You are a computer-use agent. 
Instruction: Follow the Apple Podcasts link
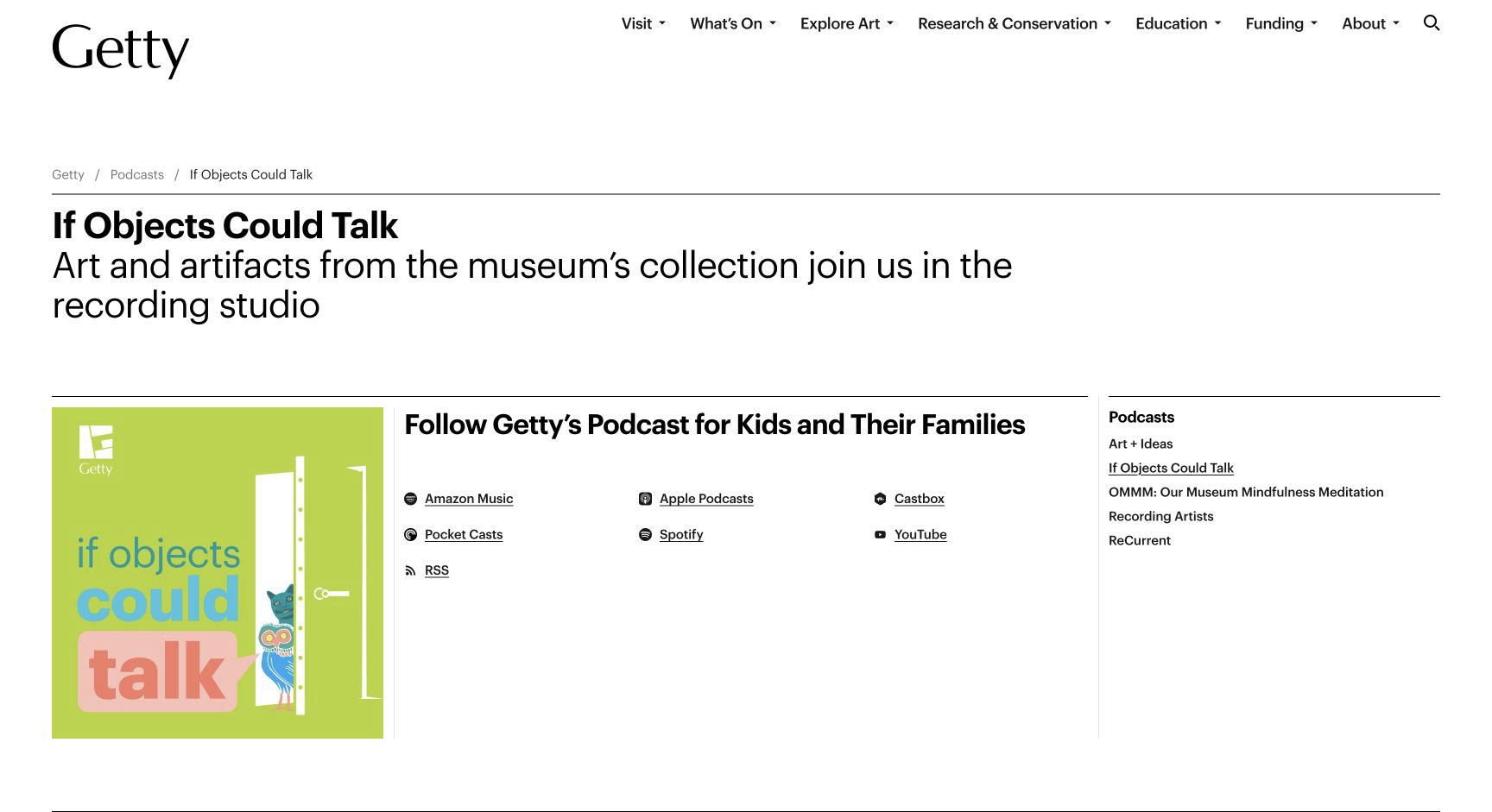pos(706,499)
